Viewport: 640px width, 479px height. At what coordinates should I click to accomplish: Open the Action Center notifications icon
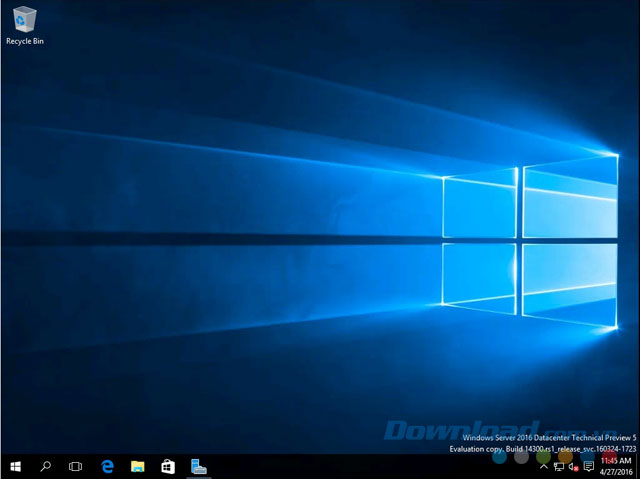[589, 466]
